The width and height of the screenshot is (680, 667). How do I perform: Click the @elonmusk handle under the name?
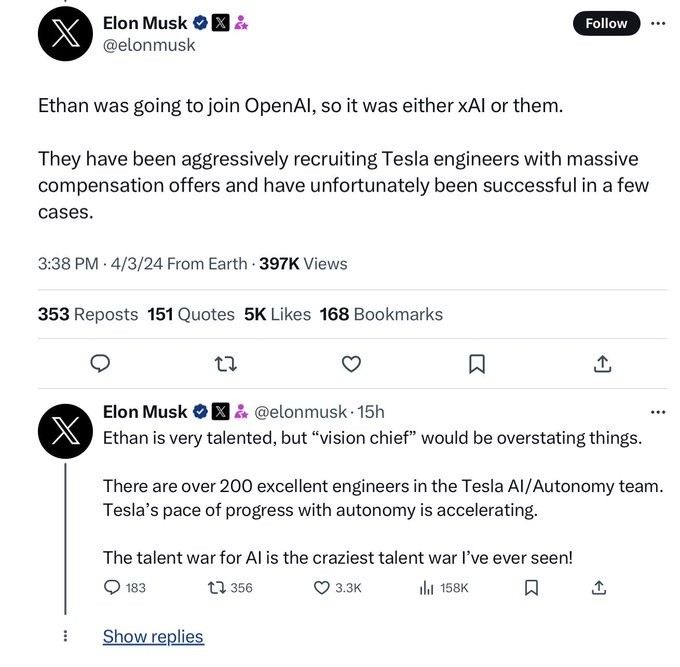point(149,45)
